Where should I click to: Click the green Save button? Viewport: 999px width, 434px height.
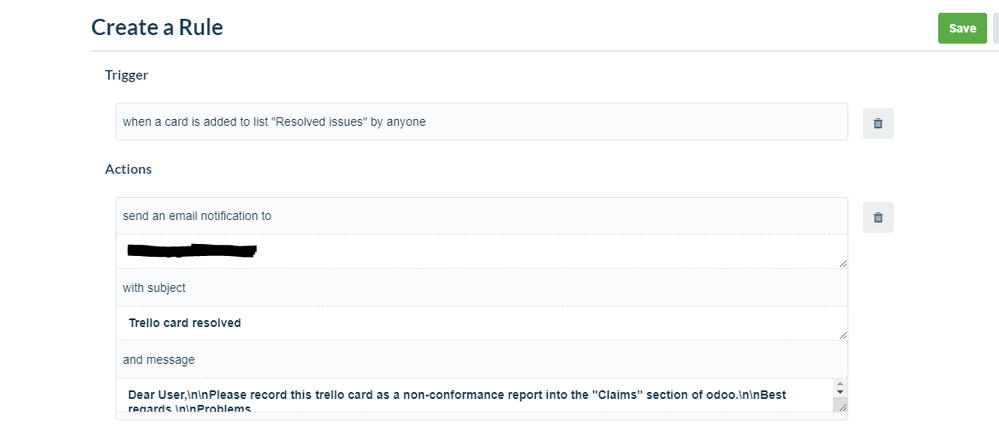[962, 28]
